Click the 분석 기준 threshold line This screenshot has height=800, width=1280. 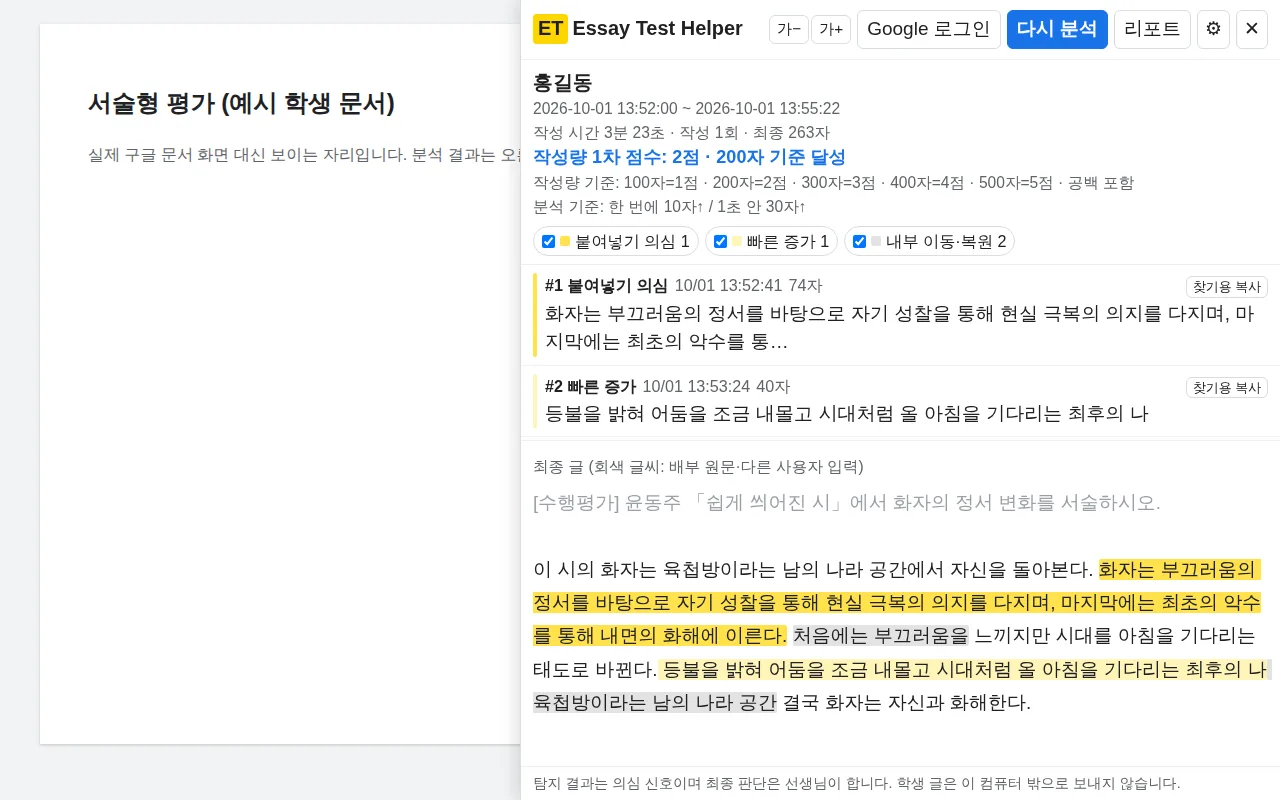point(669,207)
